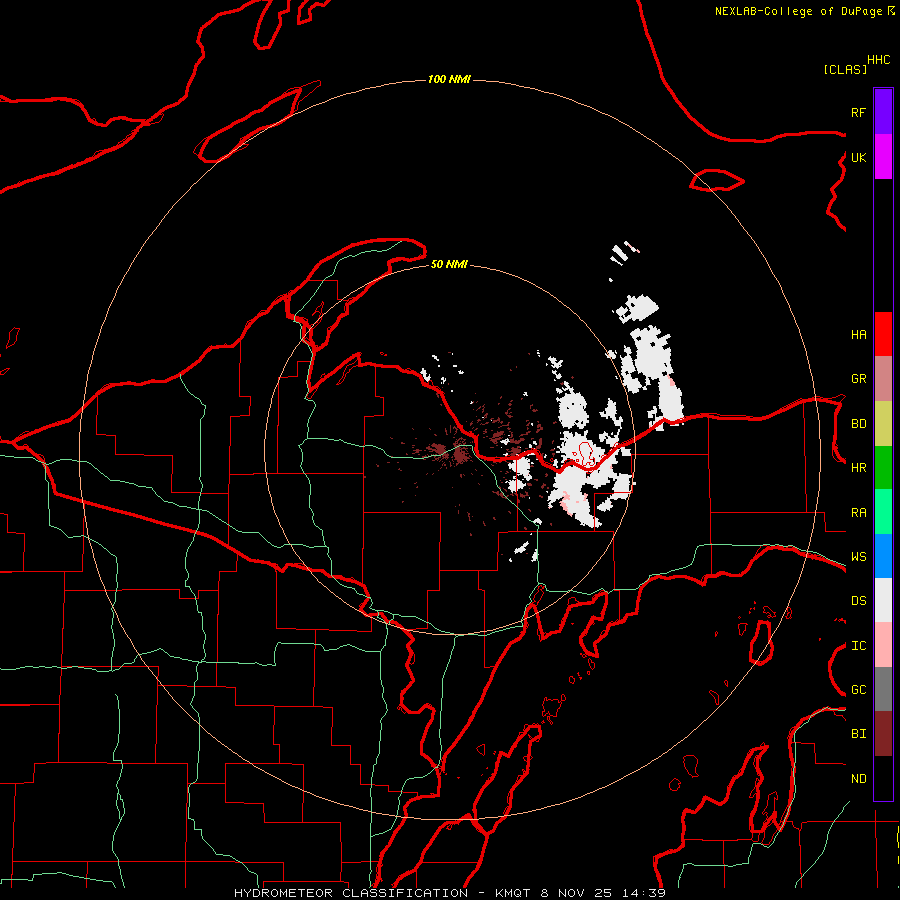Viewport: 900px width, 900px height.
Task: Click the NEXLAB-College of DuPage credit
Action: click(x=804, y=11)
